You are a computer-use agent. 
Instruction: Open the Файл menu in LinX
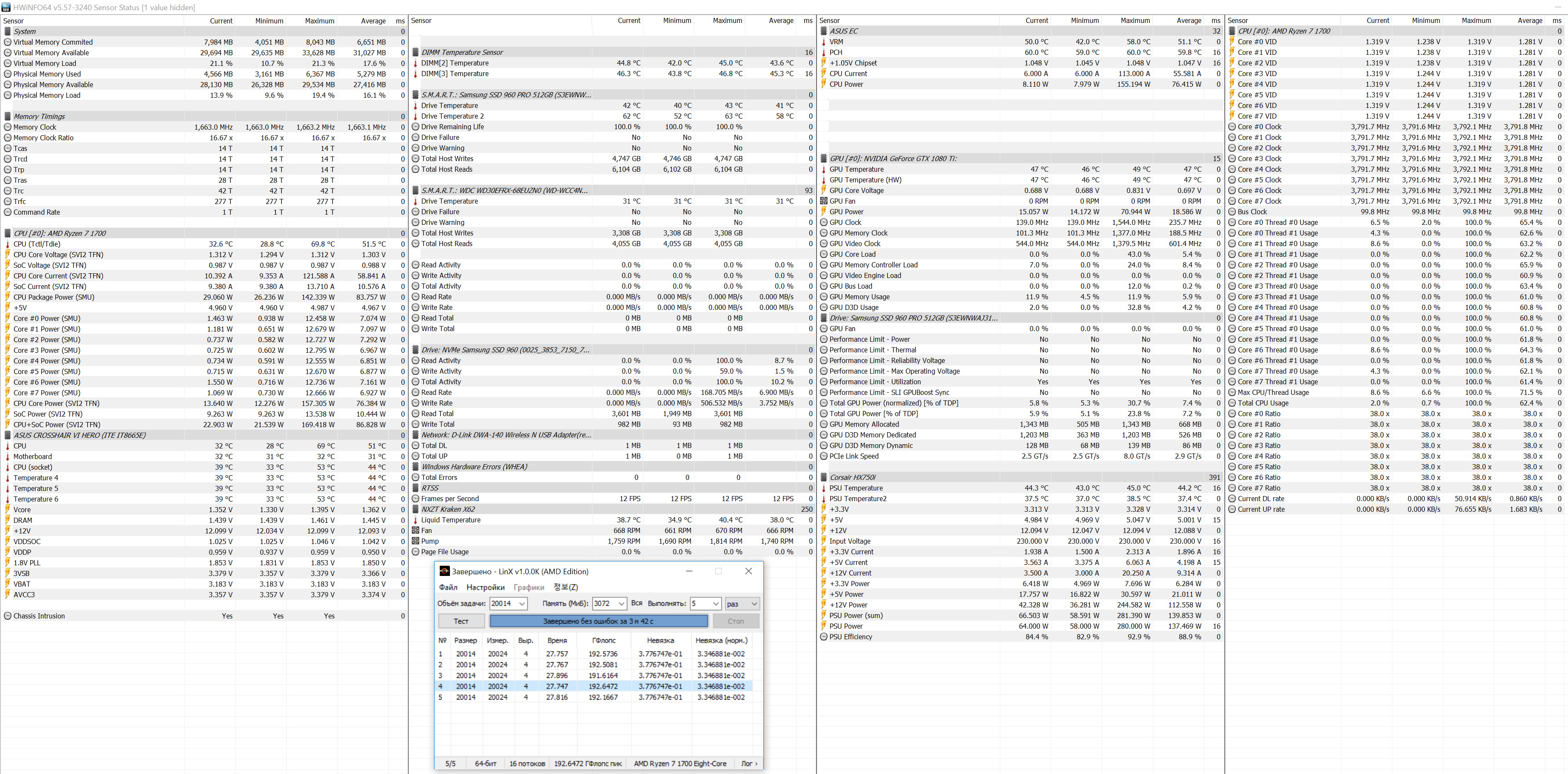click(448, 587)
